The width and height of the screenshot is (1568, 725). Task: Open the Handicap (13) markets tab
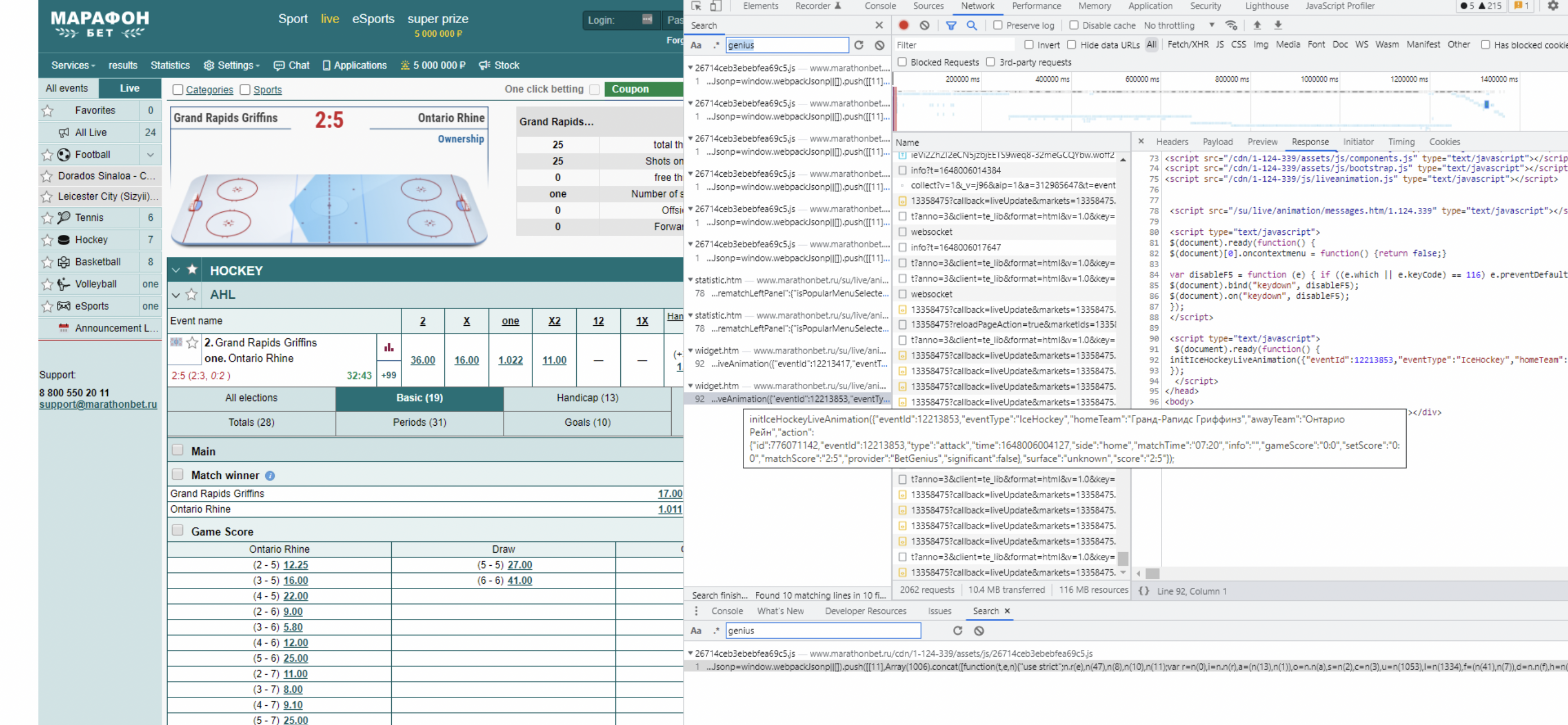[x=587, y=398]
